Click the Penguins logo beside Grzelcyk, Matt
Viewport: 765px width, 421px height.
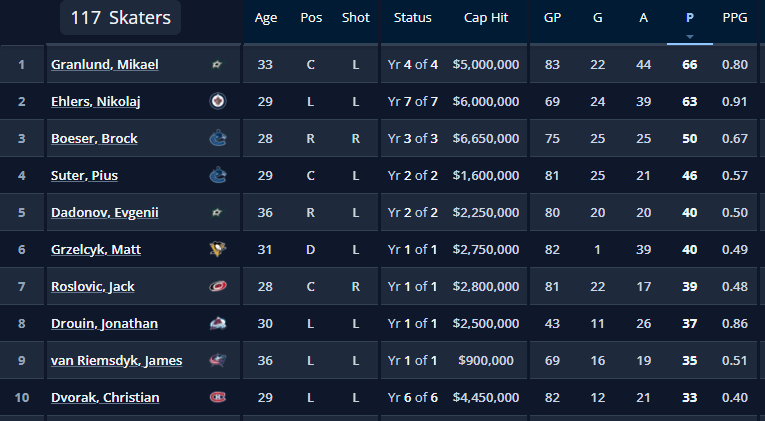pos(217,249)
